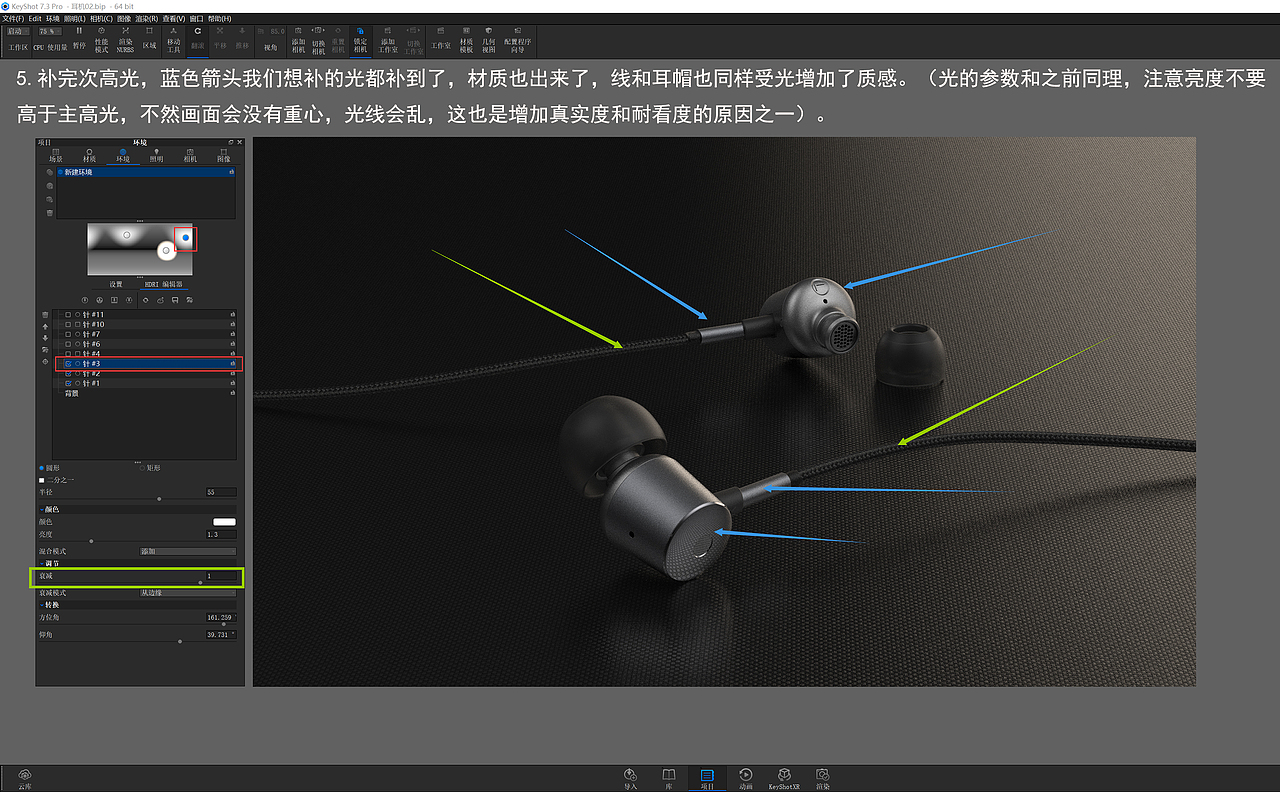Enable the 针 #7 pin checkbox

pyautogui.click(x=68, y=334)
